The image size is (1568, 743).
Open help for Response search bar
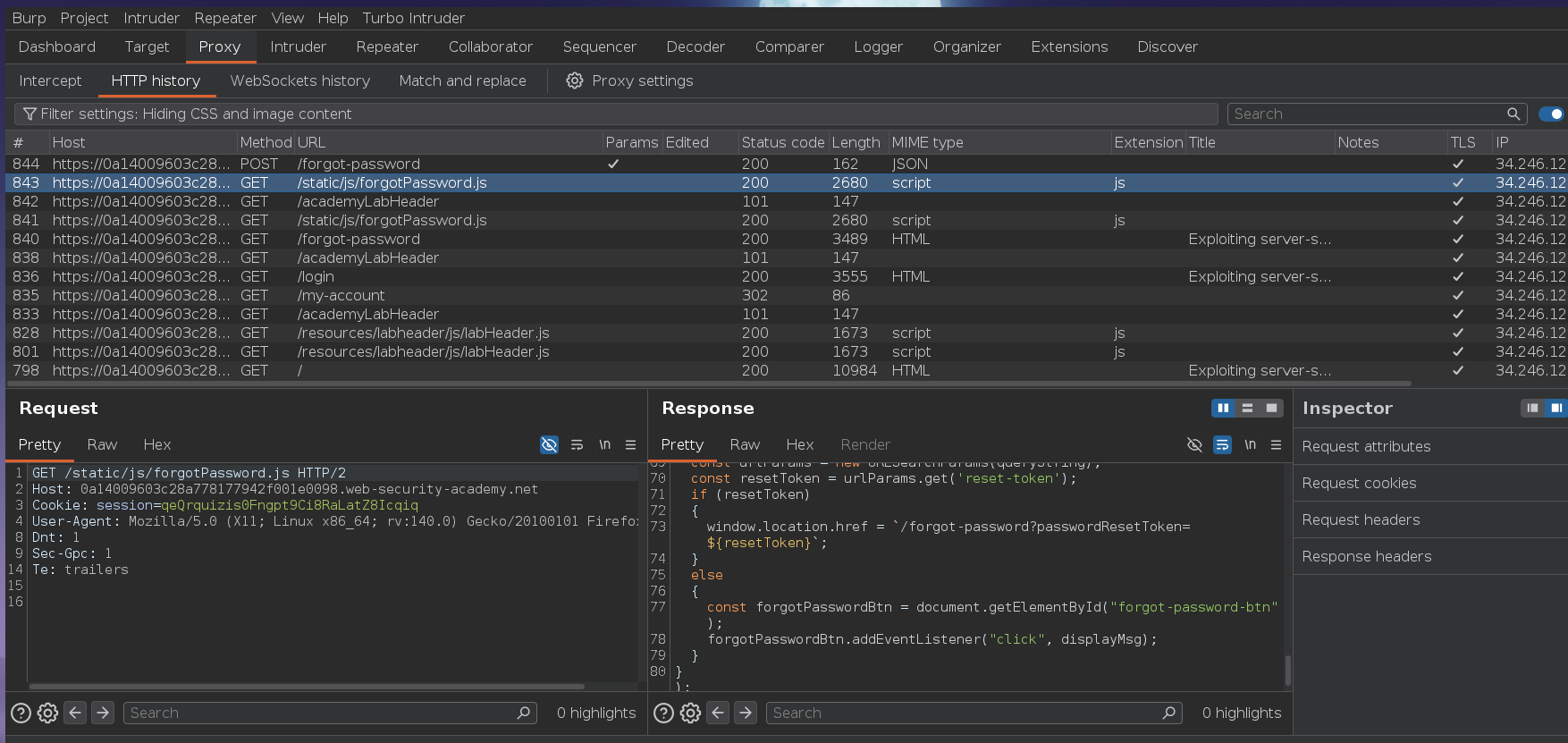[x=663, y=713]
